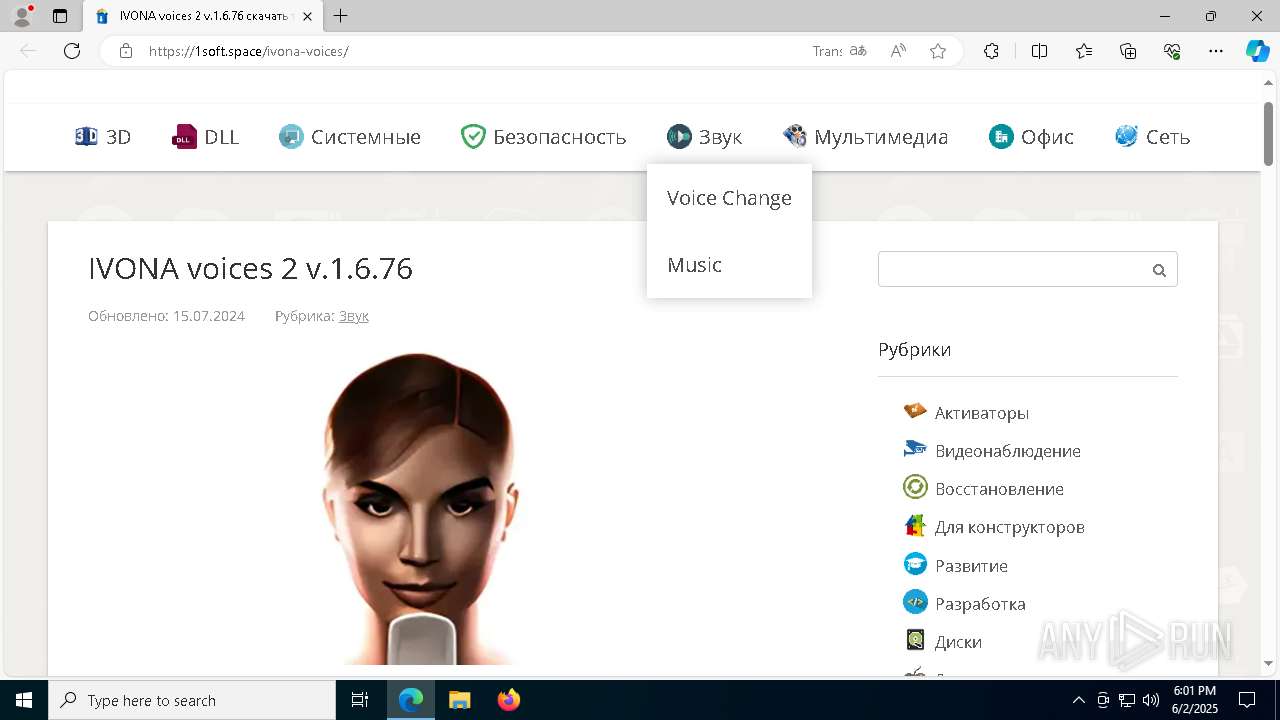Click the address bar URL
Screen dimensions: 1280x720
point(249,51)
